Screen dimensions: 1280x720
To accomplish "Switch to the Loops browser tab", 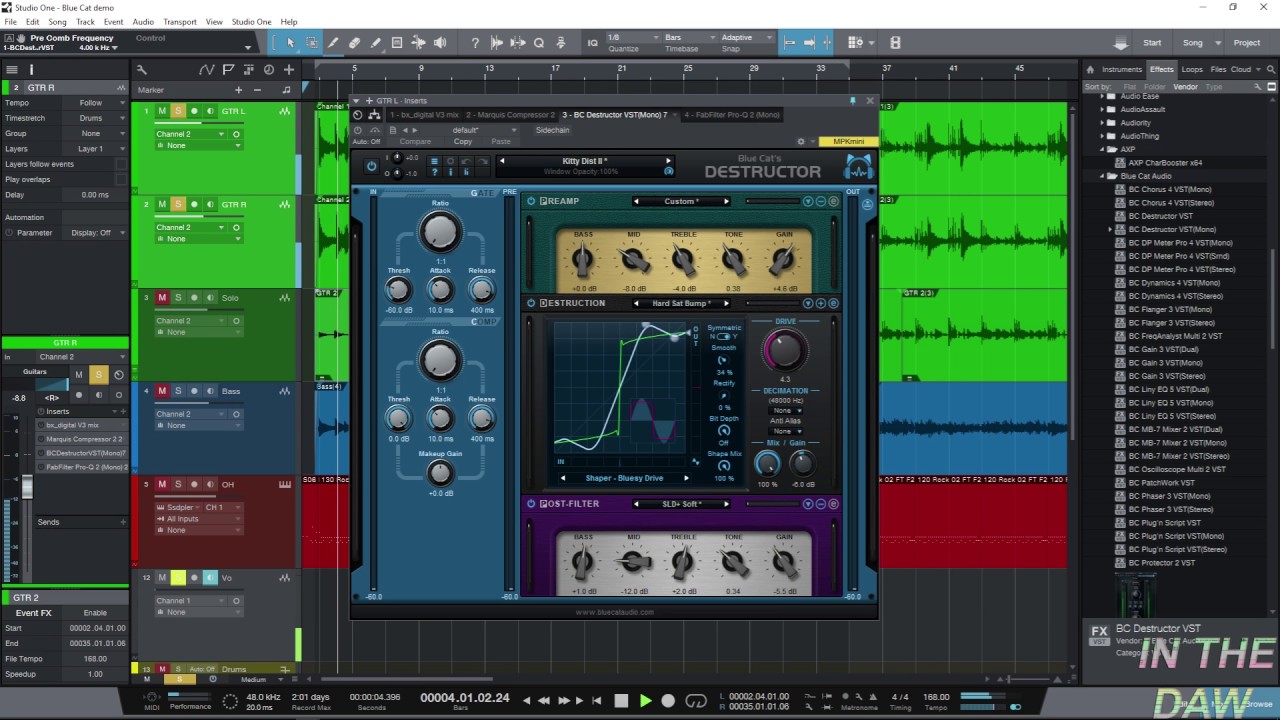I will [x=1192, y=69].
